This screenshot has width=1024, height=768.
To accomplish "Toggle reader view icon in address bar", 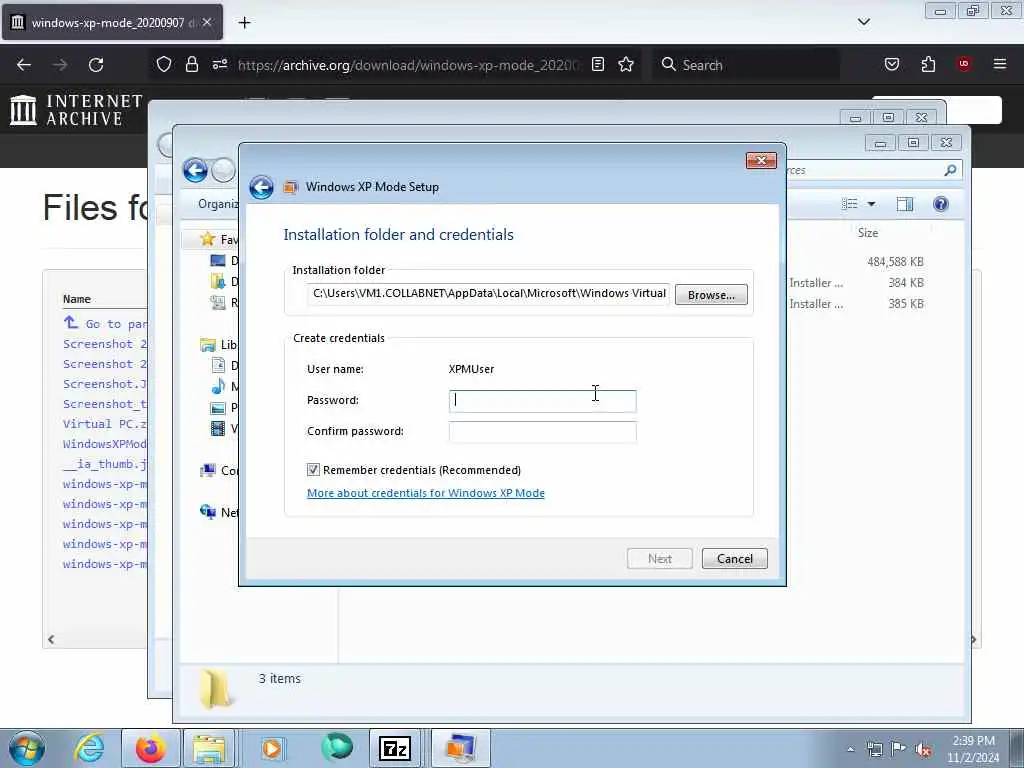I will (598, 65).
